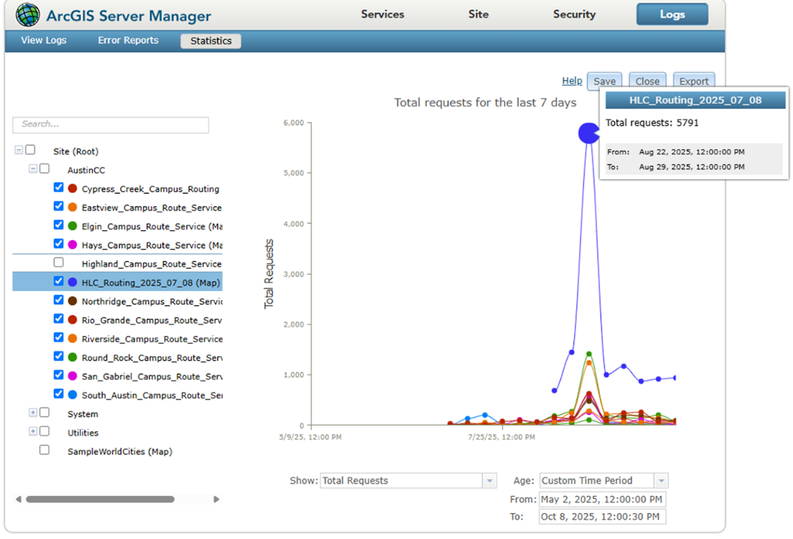The image size is (793, 539).
Task: Uncheck Rio_Grande_Campus_Route checkbox
Action: coord(59,319)
